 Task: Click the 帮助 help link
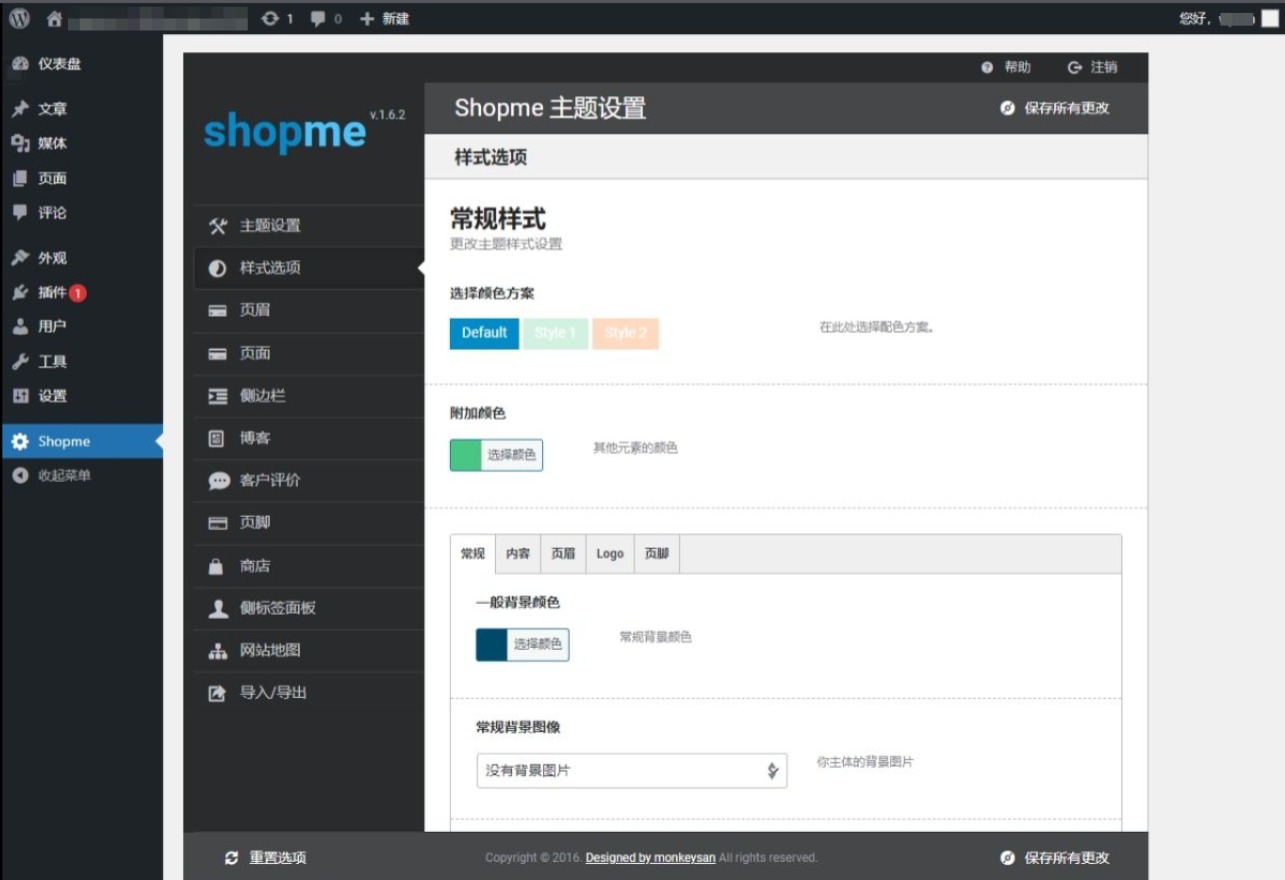1006,67
